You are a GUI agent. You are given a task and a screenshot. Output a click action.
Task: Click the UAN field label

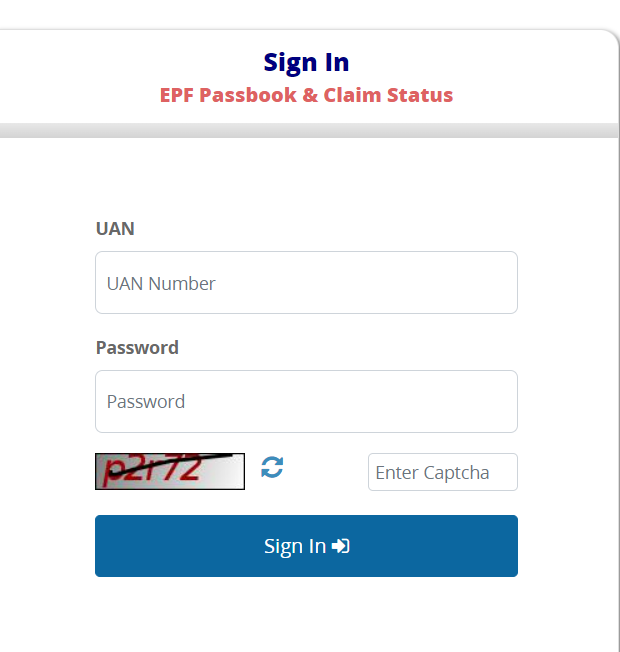tap(115, 229)
